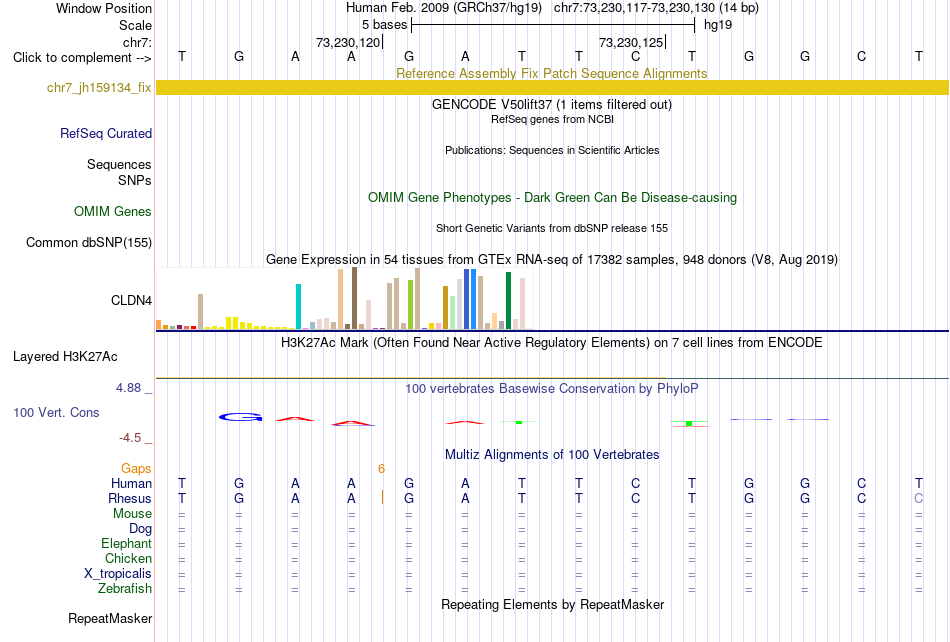Click the 5 bases scale bar
This screenshot has width=950, height=642.
click(553, 25)
